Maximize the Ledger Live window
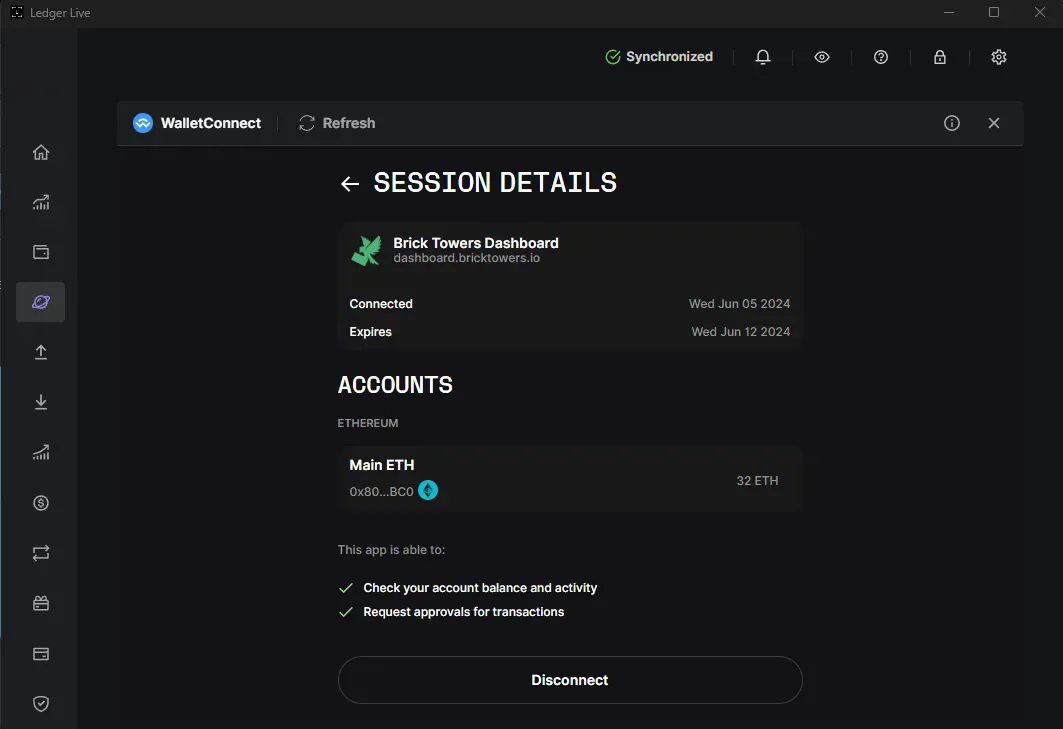Viewport: 1063px width, 729px height. pyautogui.click(x=994, y=12)
